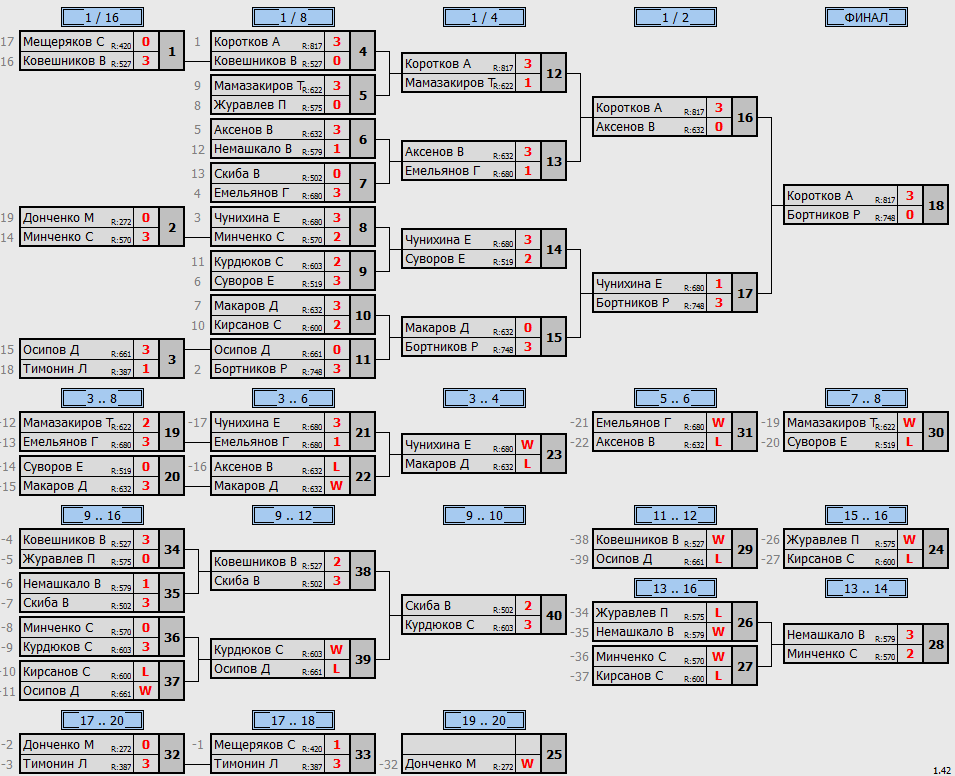Click match number 1 box
955x776 pixels.
point(172,51)
